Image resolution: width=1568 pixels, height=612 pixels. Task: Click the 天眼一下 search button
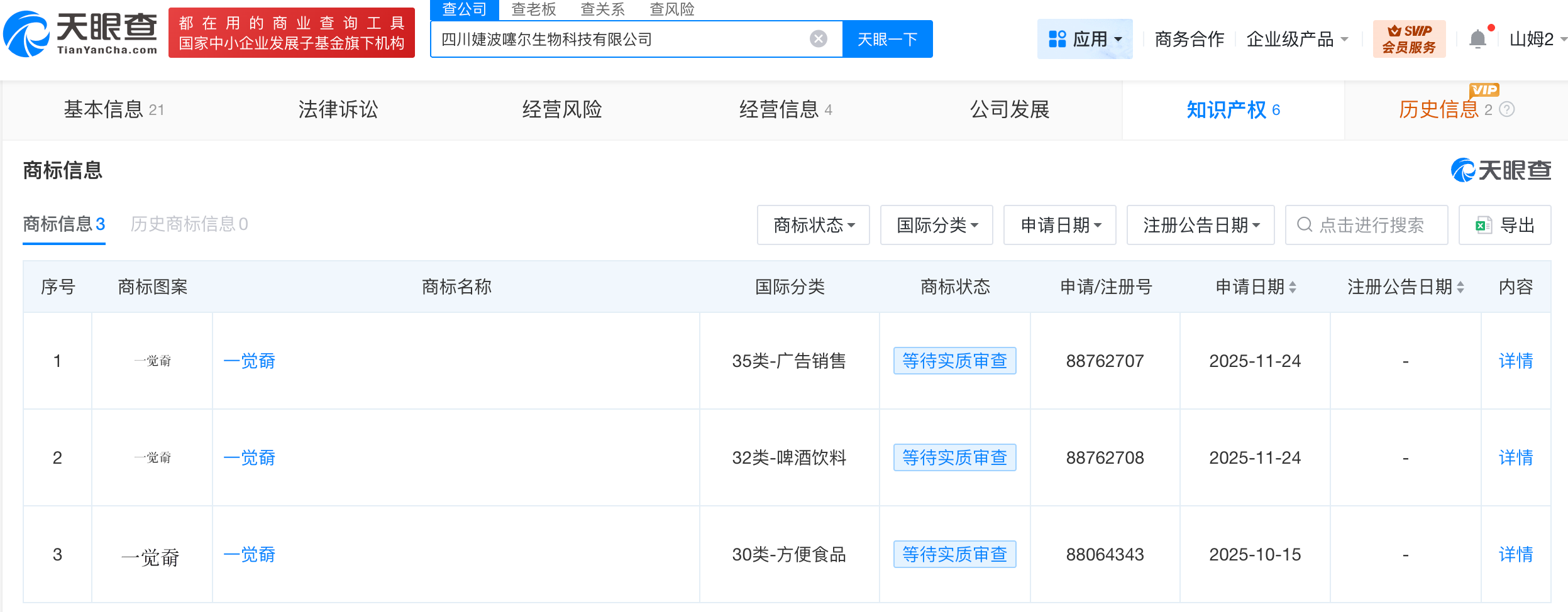click(x=887, y=39)
